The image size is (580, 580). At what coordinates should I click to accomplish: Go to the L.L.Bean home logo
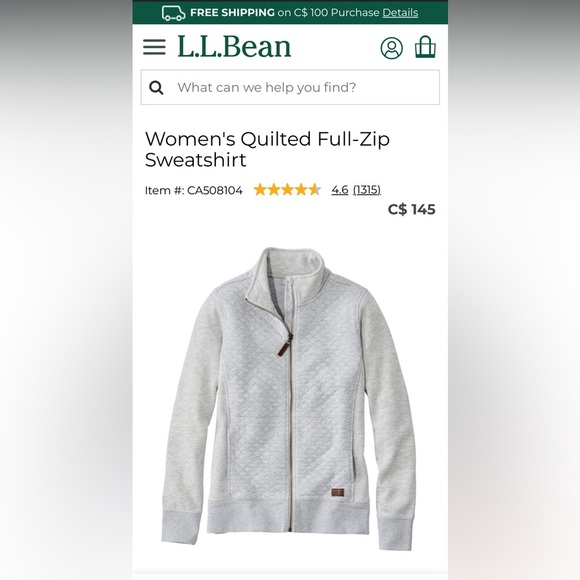tap(234, 47)
